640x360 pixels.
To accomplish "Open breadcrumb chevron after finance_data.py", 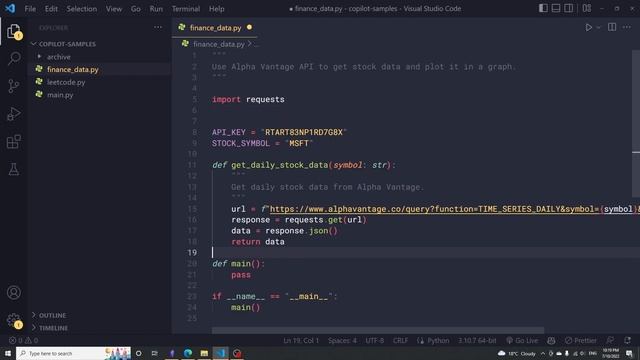I will (249, 43).
